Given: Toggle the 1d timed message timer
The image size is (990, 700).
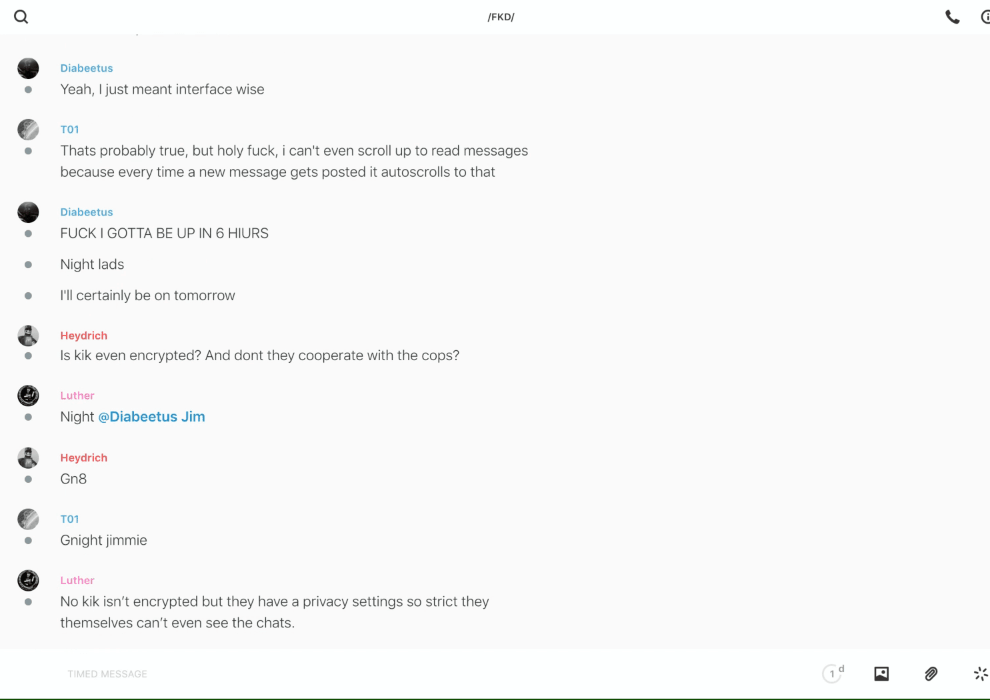Looking at the screenshot, I should click(x=832, y=674).
